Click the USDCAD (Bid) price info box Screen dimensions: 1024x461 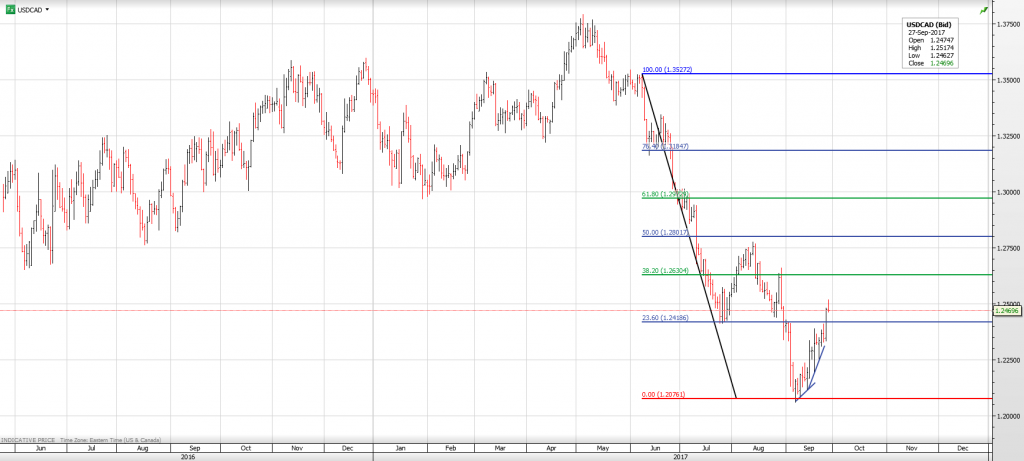pos(933,43)
